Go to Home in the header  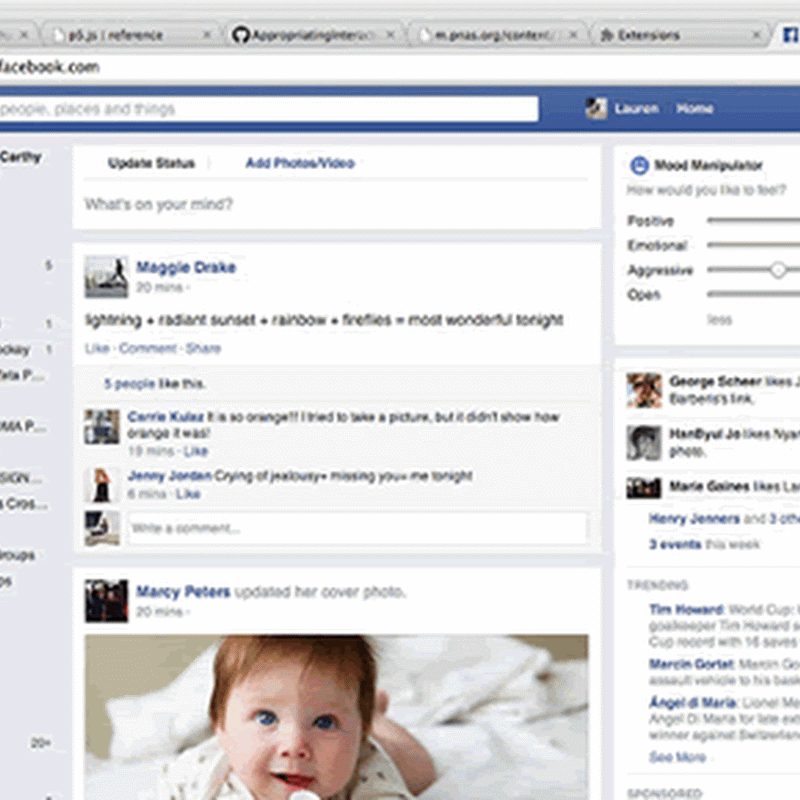tap(694, 108)
